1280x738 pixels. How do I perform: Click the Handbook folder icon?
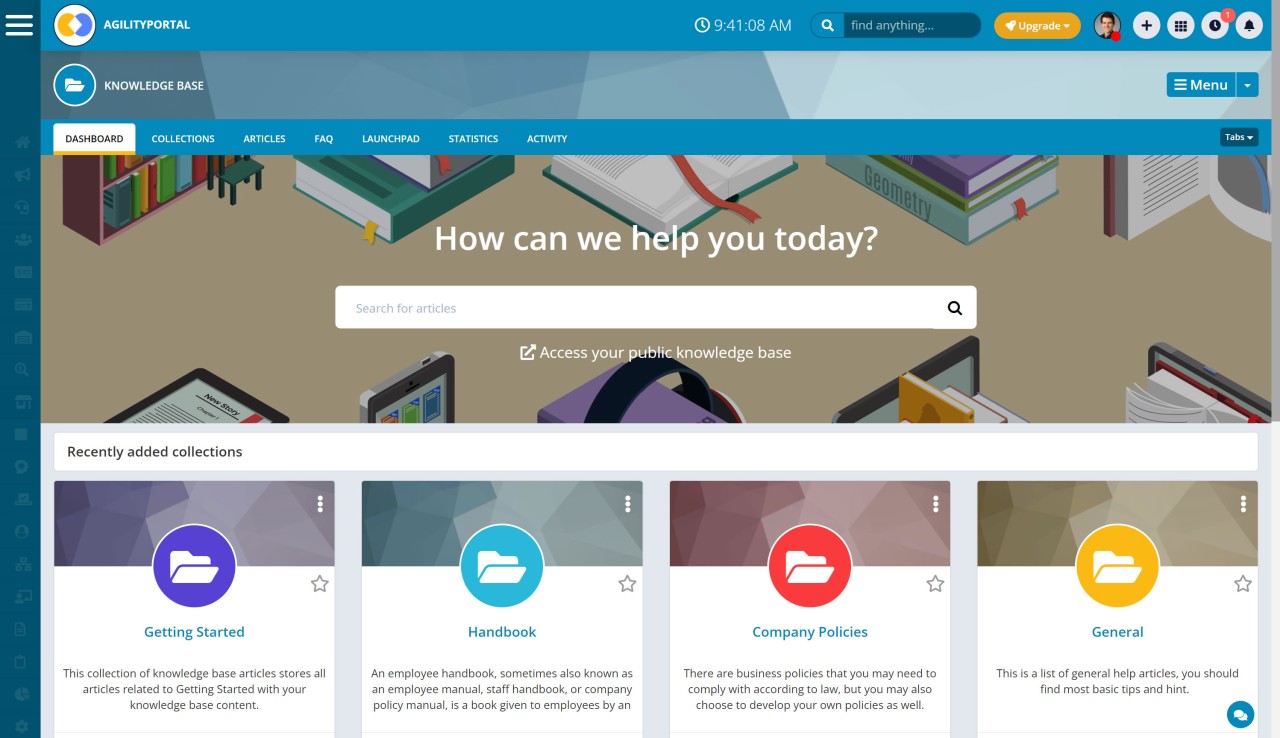(502, 566)
